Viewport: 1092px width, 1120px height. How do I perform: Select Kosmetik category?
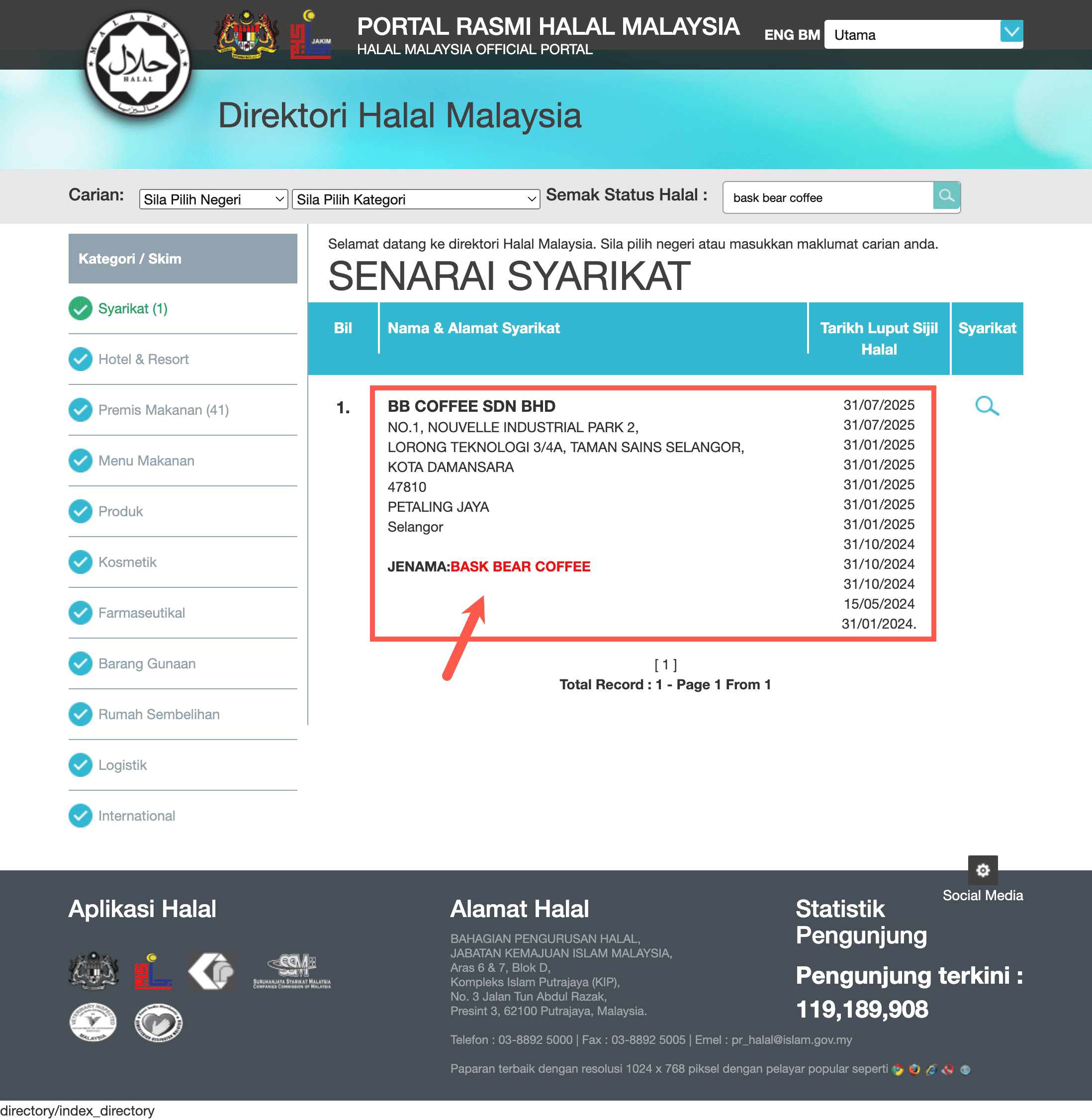click(127, 562)
